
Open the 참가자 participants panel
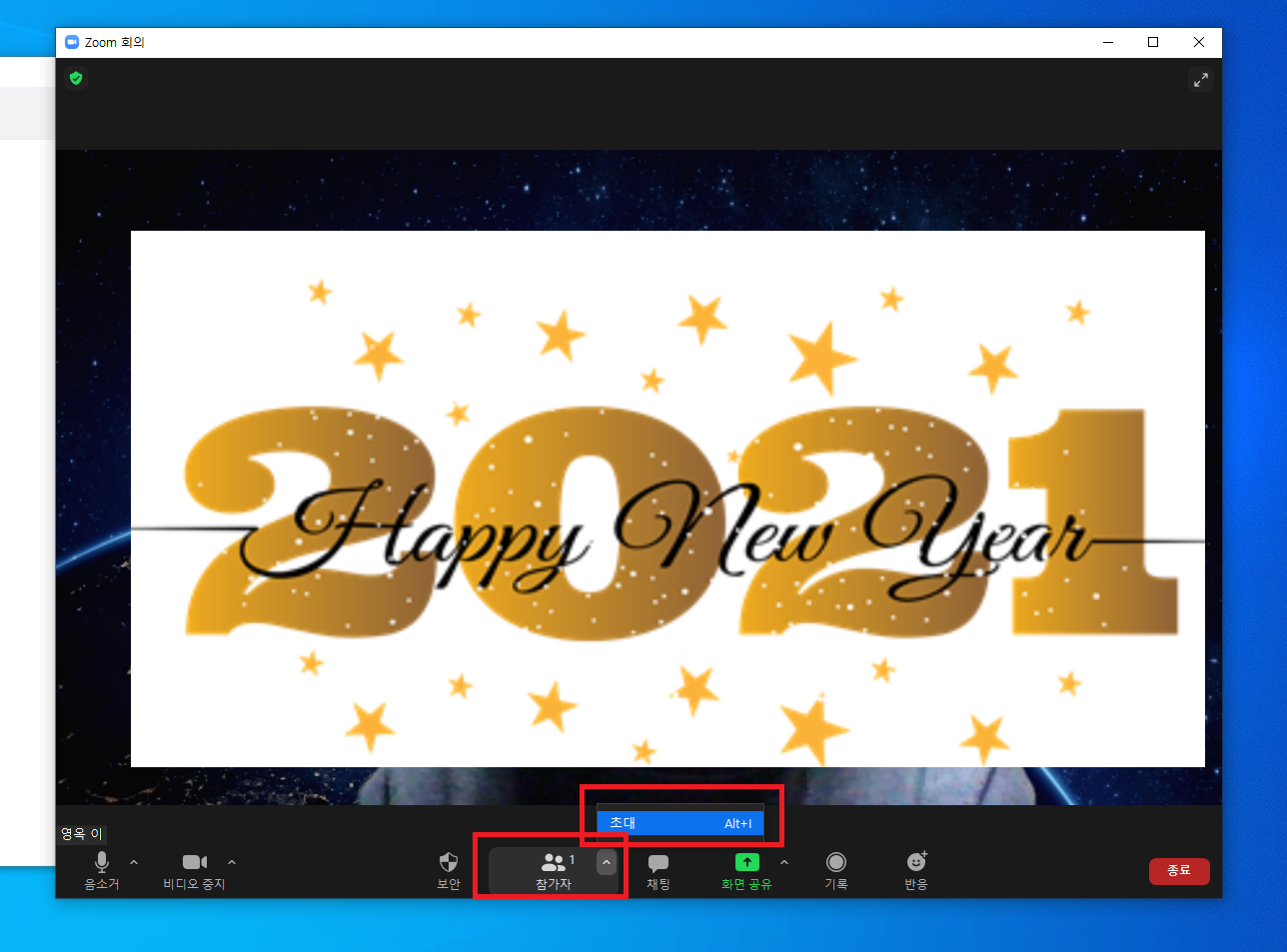click(553, 870)
